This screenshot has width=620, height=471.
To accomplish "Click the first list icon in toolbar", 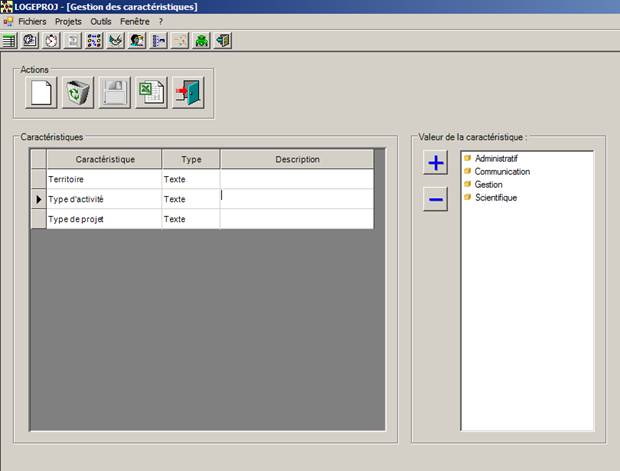I will click(9, 41).
